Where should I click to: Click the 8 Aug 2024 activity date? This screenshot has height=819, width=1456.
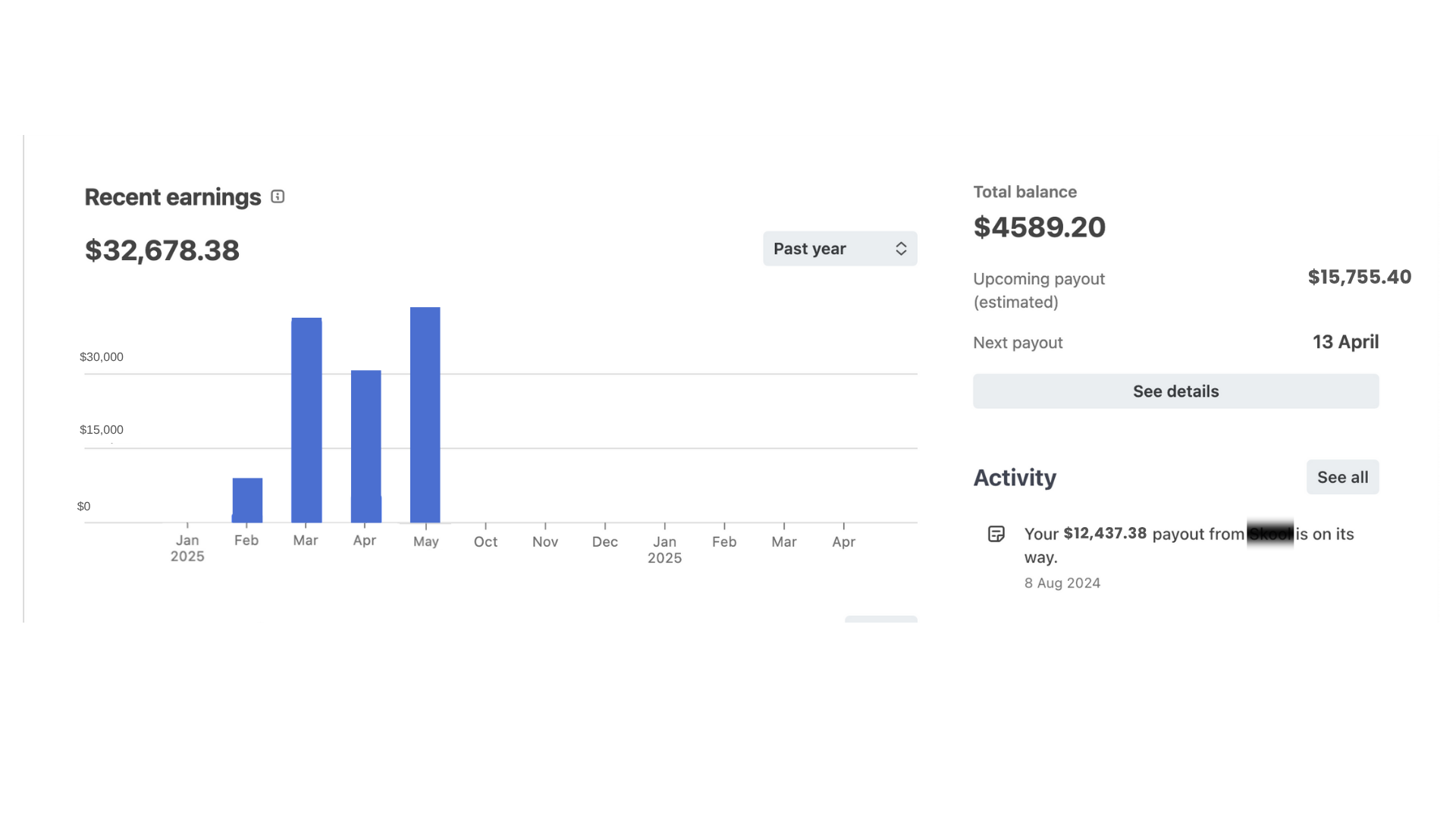(1062, 583)
